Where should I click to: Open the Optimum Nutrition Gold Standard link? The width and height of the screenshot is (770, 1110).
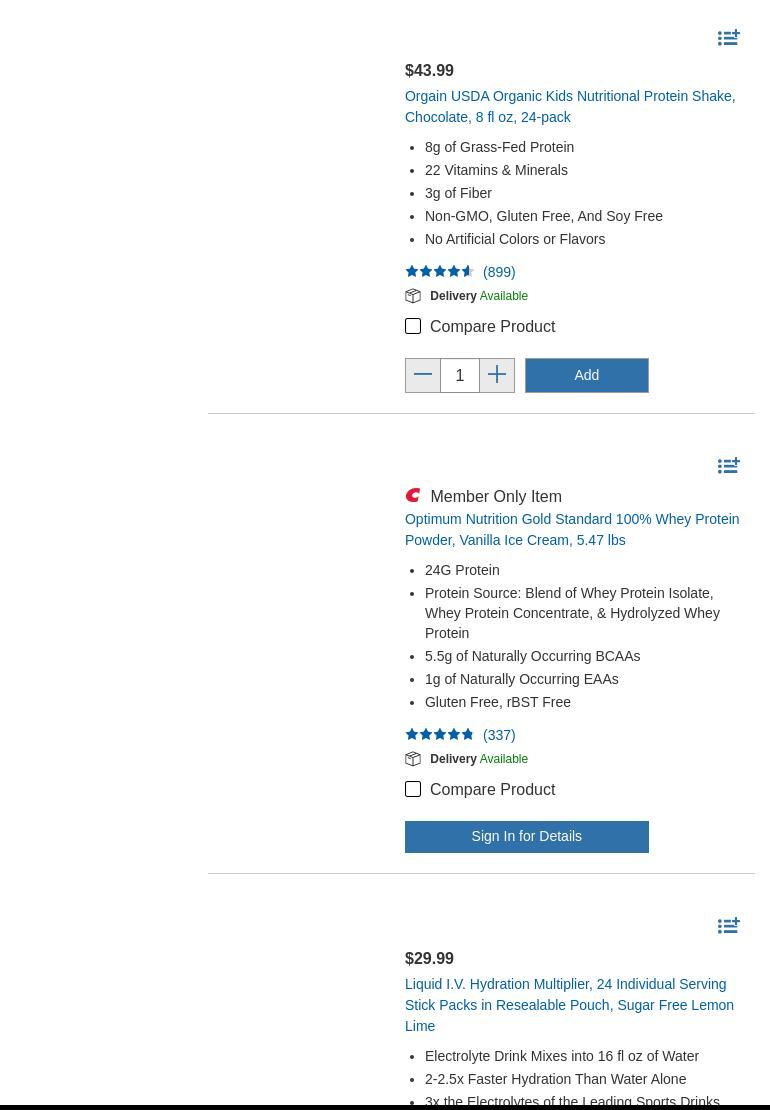(x=571, y=529)
